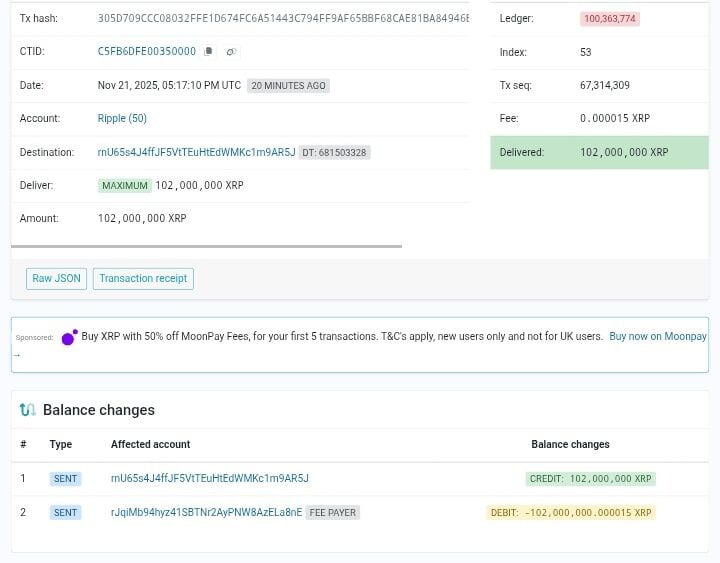
Task: Open fee payer account rJqiMb94hyz41SBTNr2AyPNW8AzELa8nE
Action: tap(206, 512)
